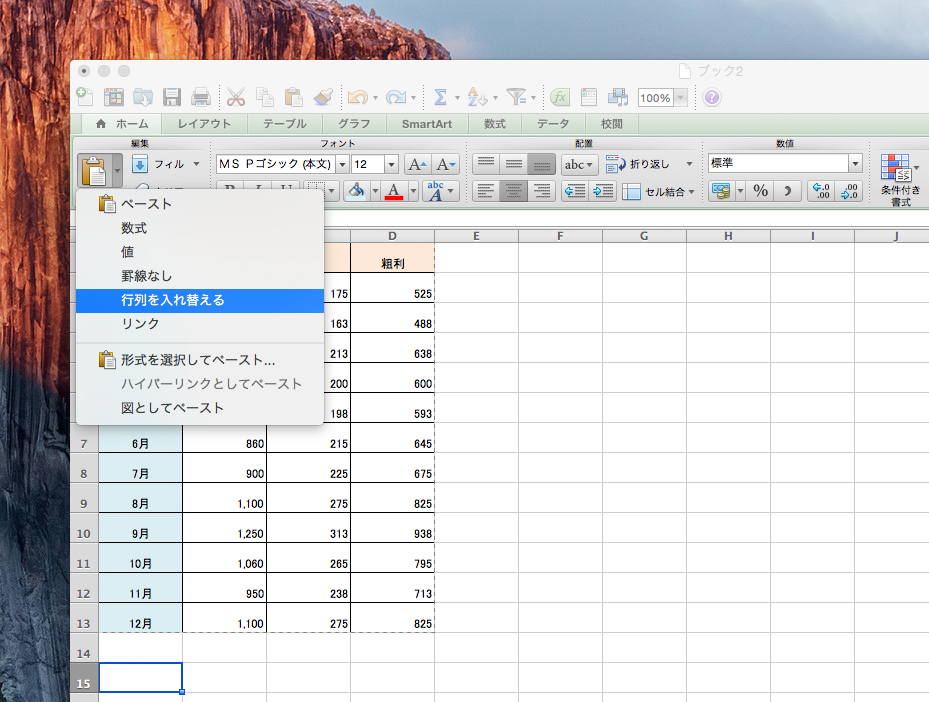The image size is (929, 702).
Task: Click the currency format icon
Action: click(x=721, y=191)
